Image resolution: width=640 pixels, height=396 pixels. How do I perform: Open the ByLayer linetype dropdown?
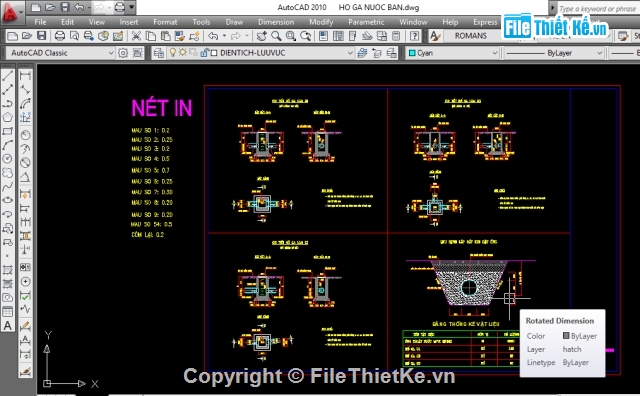coord(554,53)
